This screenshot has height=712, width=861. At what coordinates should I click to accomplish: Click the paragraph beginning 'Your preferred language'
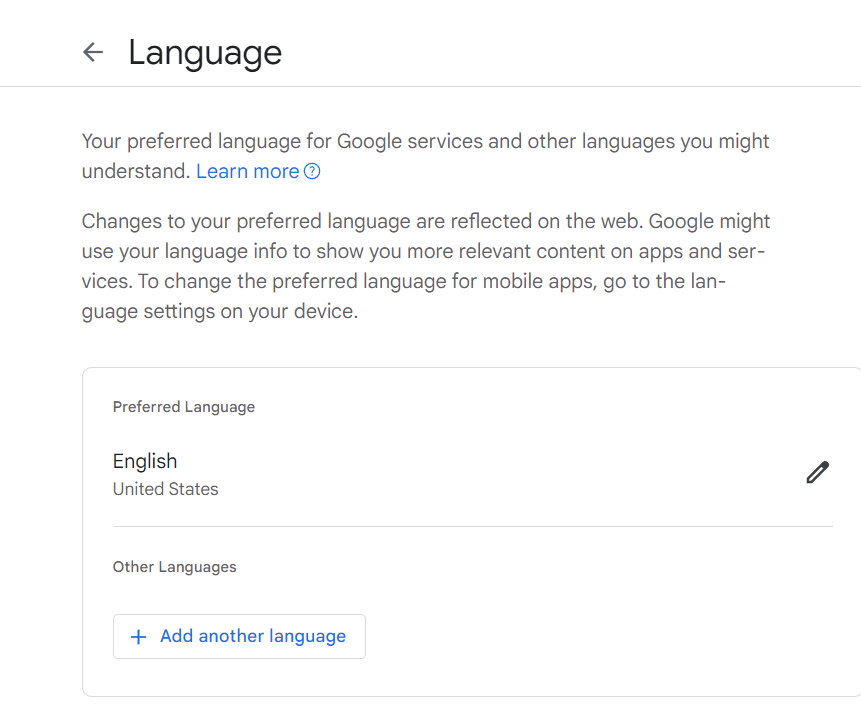pyautogui.click(x=426, y=156)
